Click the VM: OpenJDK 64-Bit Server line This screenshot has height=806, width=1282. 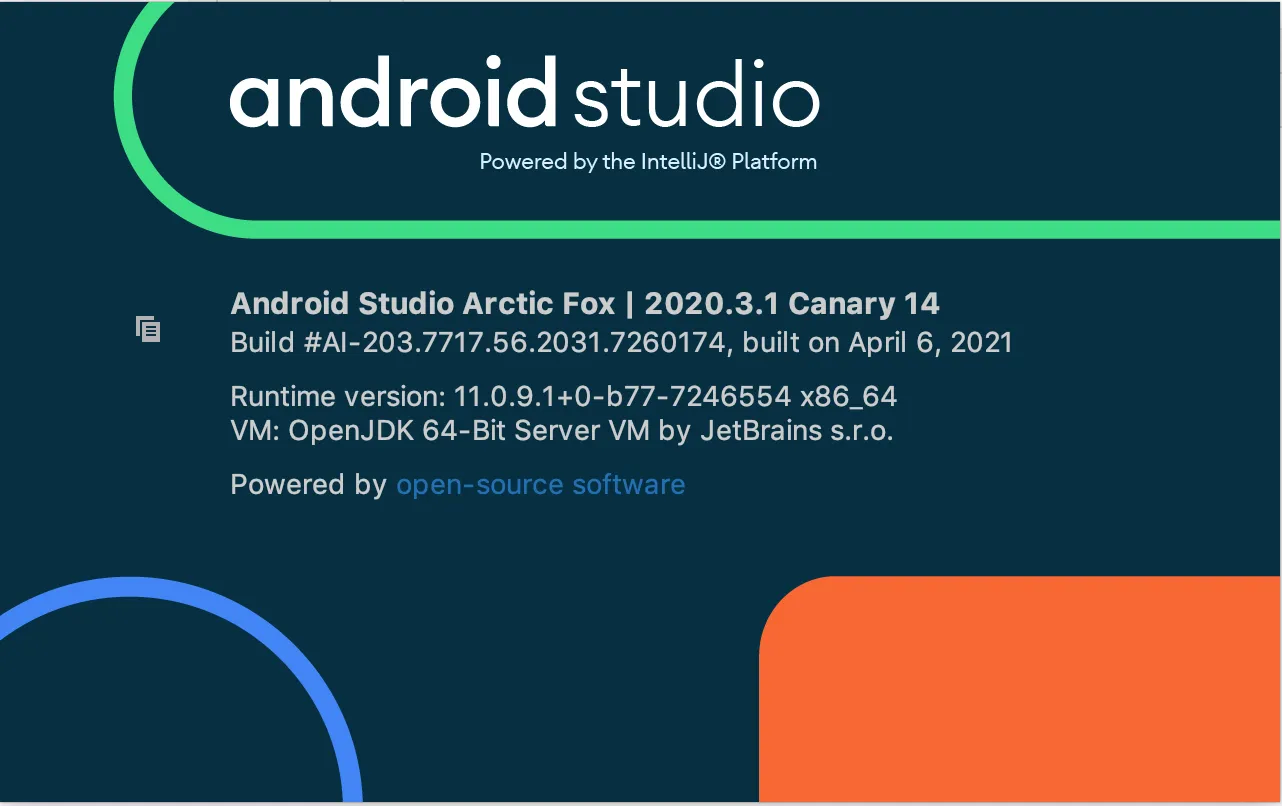click(562, 432)
